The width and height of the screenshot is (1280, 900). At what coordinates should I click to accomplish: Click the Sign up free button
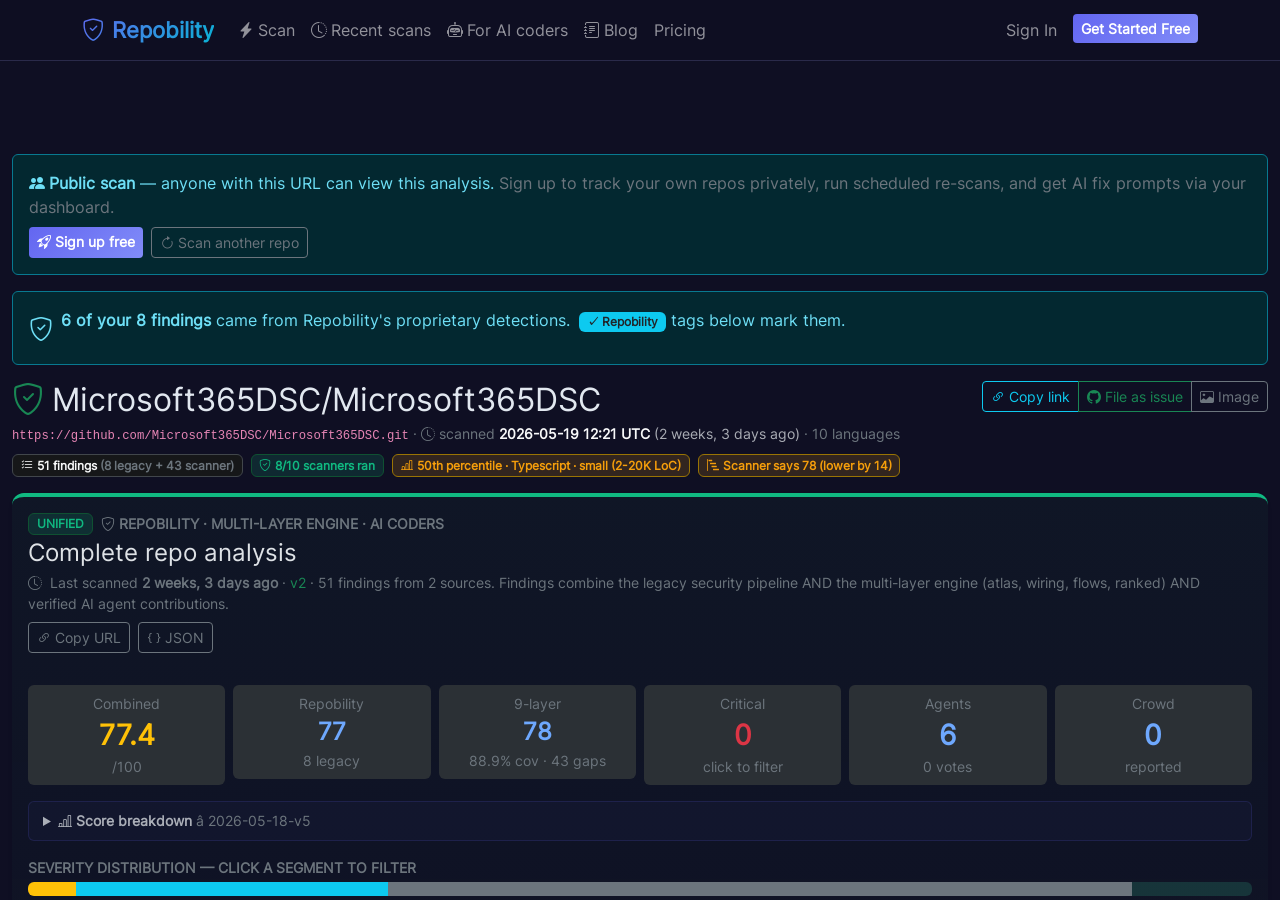point(86,242)
